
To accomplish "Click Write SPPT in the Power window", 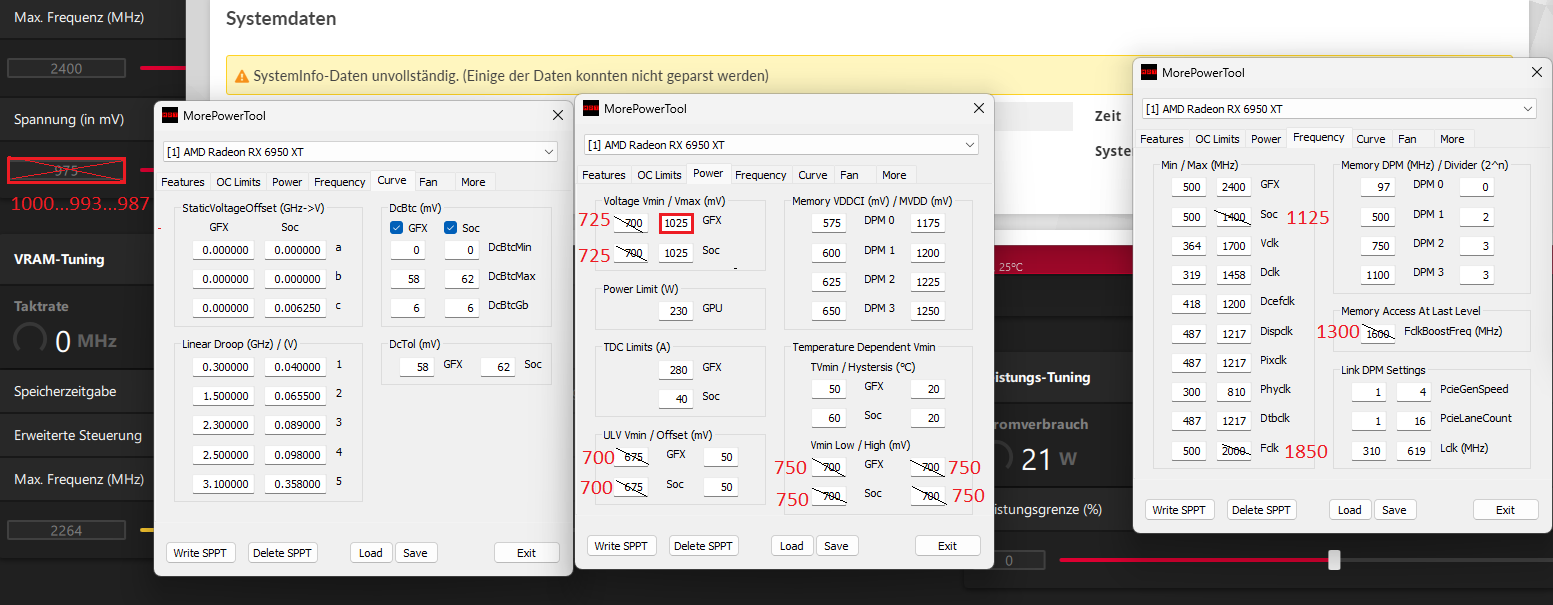I will point(622,546).
